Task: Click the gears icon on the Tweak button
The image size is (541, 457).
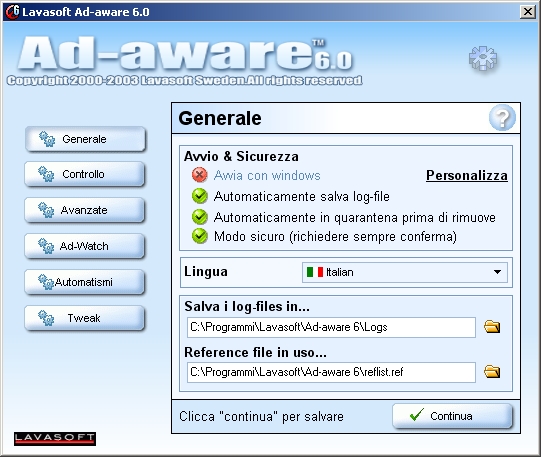Action: click(46, 318)
